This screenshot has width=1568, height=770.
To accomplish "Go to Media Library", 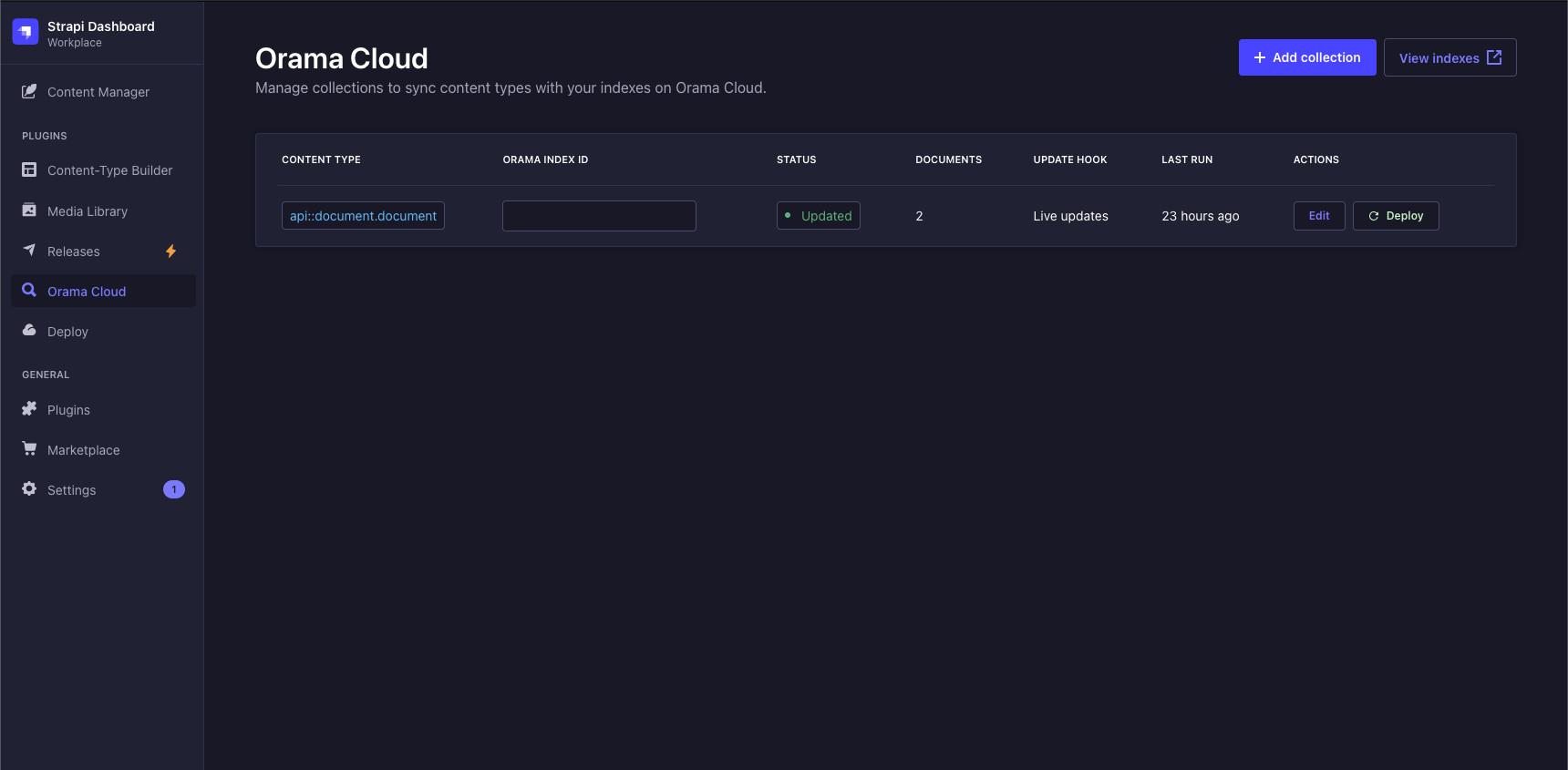I will tap(103, 211).
